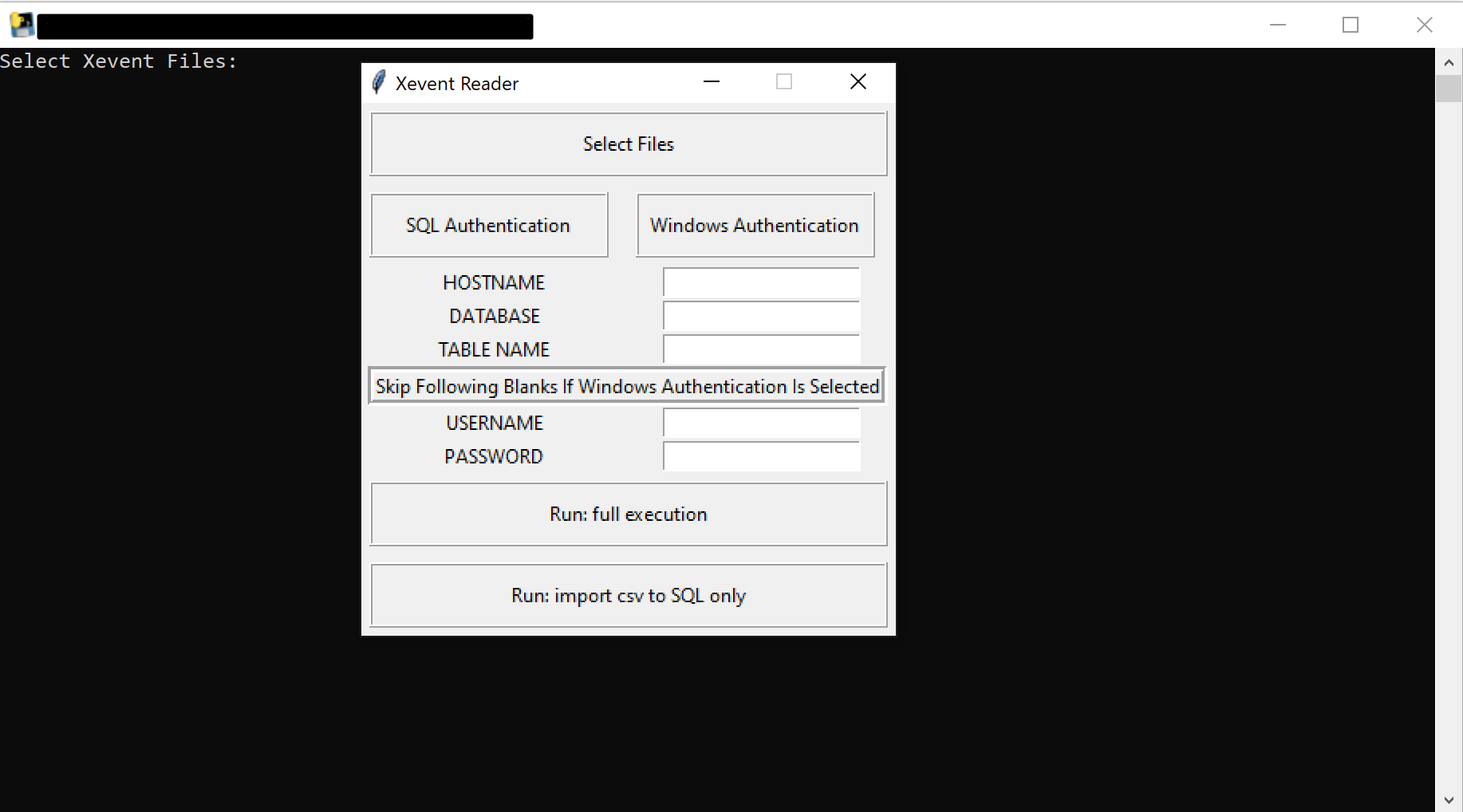Click the Xevent Reader feather icon

click(379, 82)
